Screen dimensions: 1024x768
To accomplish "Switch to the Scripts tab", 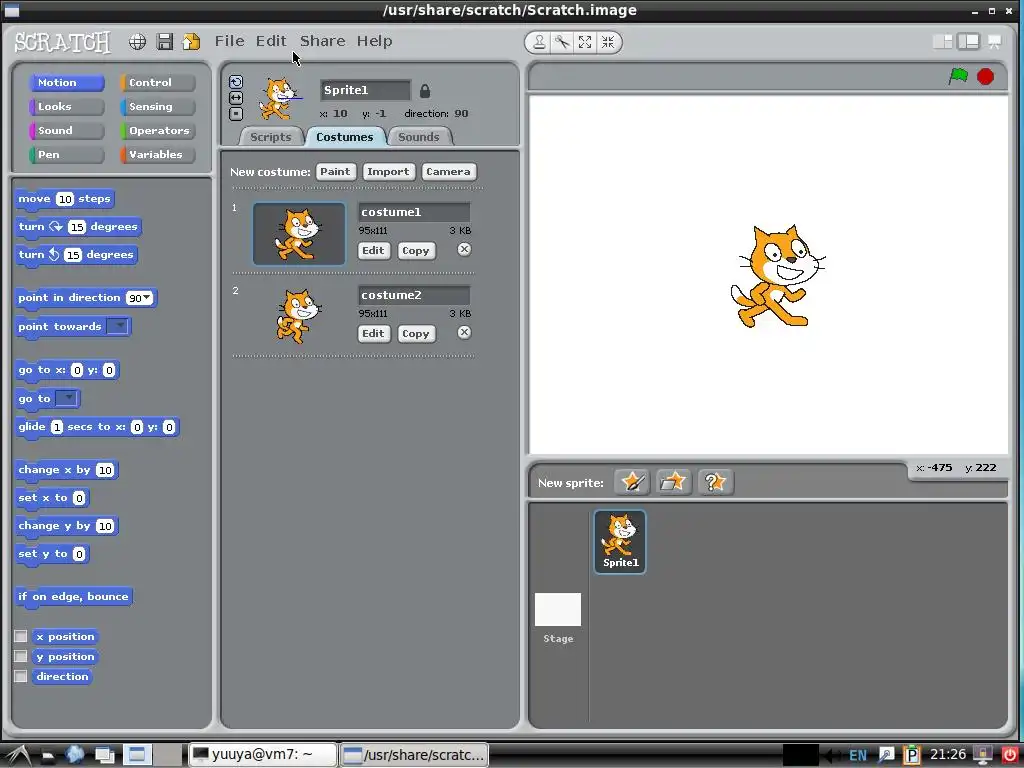I will 270,137.
